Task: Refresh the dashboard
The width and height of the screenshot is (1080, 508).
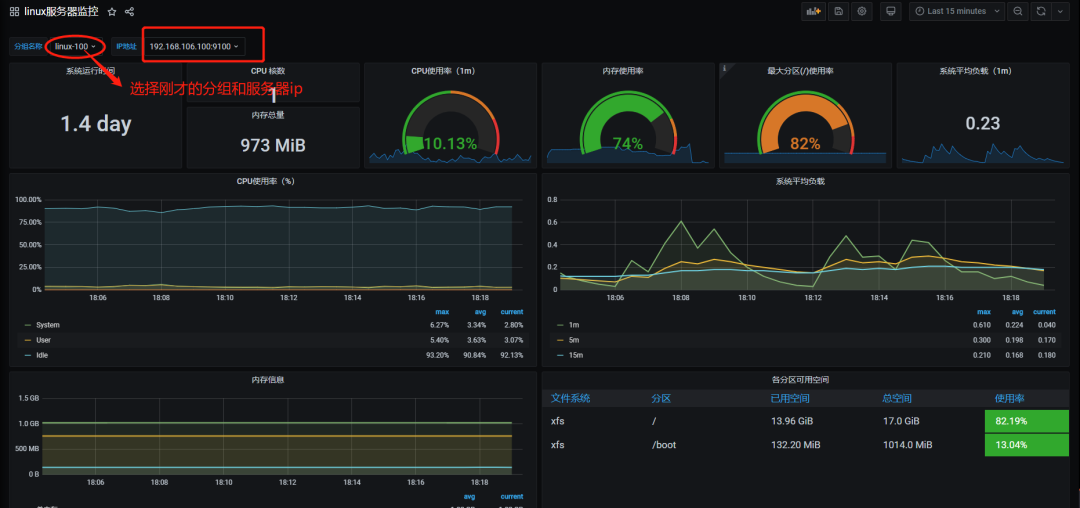Action: [x=1041, y=11]
